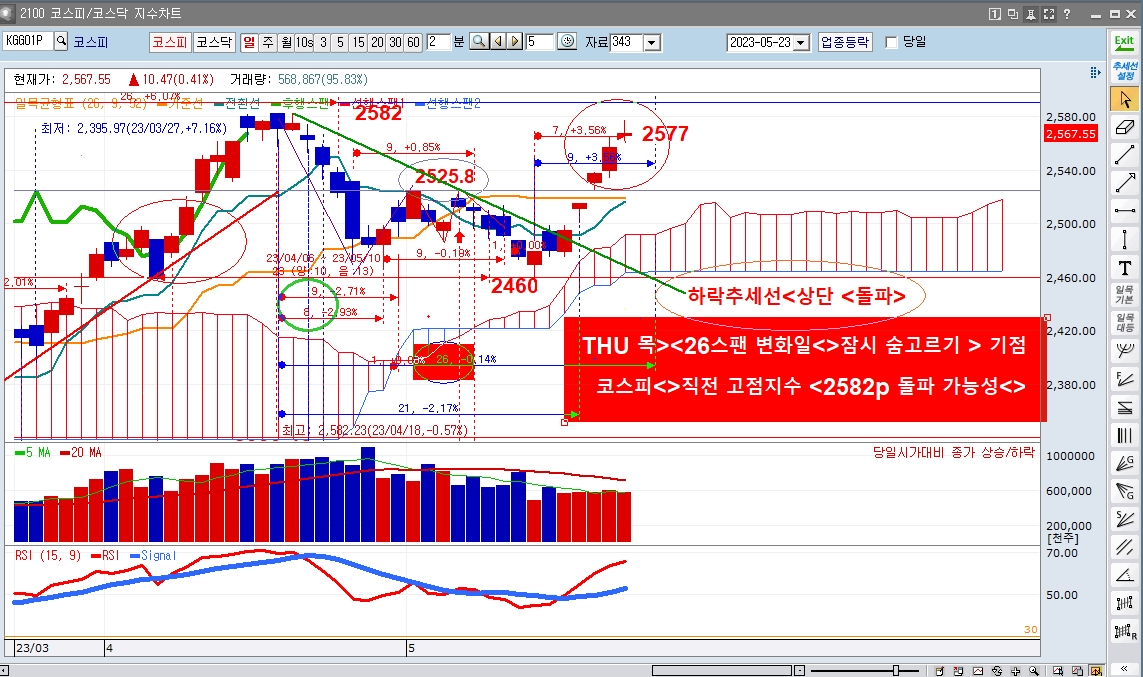Click the right arrow chart navigation button

[515, 42]
